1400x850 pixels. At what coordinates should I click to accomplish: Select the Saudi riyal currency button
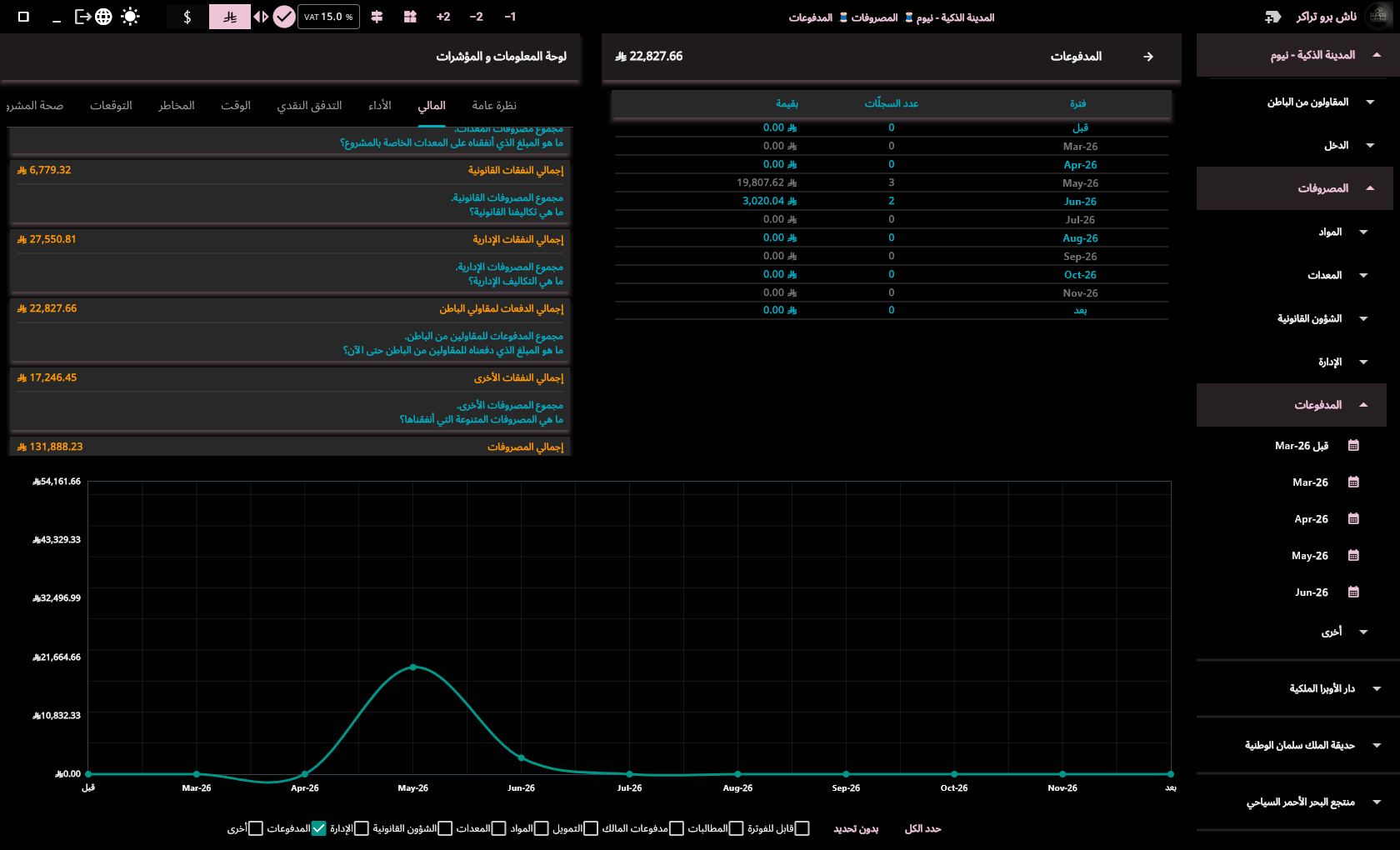point(230,17)
